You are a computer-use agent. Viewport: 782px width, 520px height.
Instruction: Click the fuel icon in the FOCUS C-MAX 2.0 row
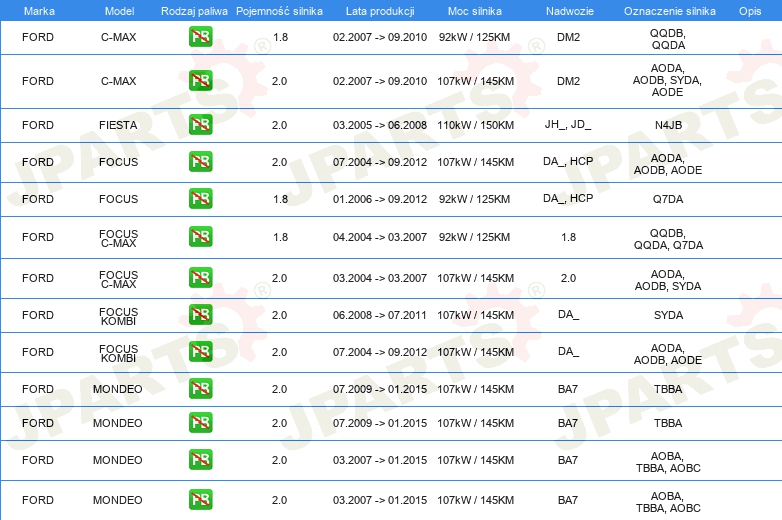(200, 277)
